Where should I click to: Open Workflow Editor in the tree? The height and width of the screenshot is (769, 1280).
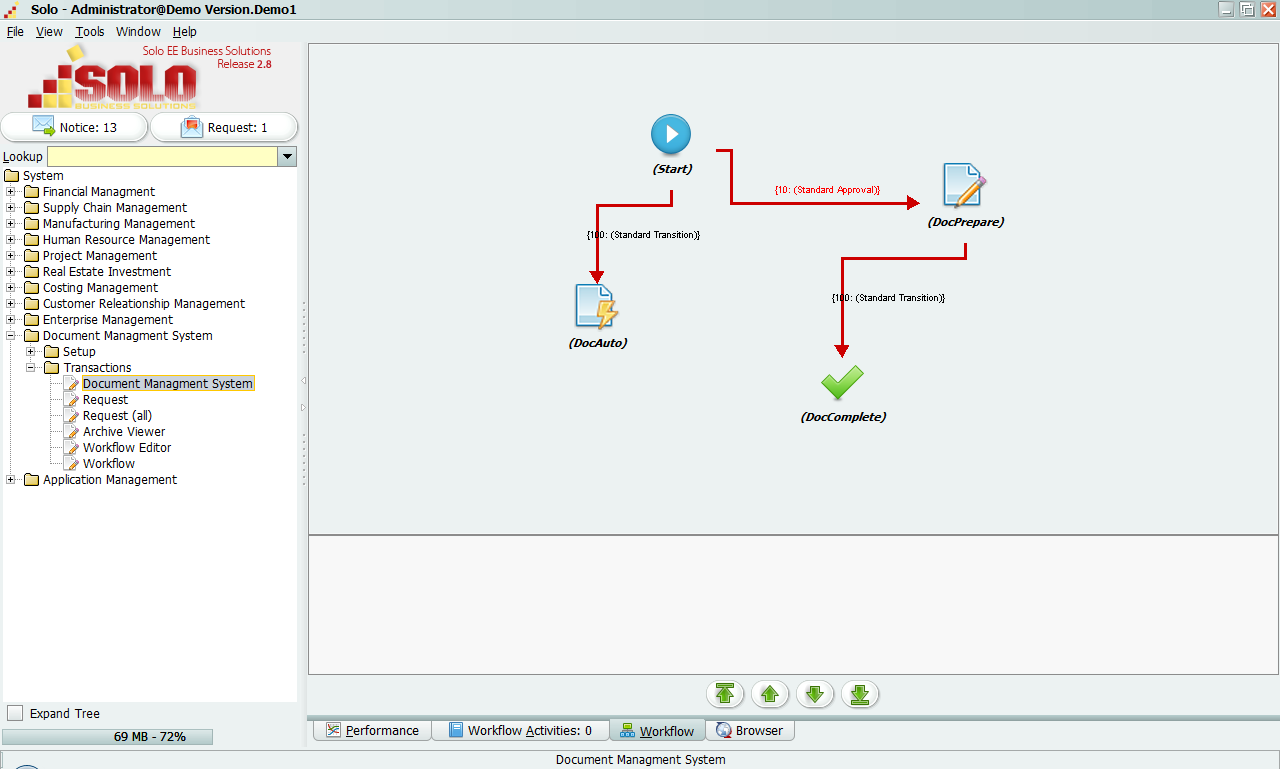126,448
